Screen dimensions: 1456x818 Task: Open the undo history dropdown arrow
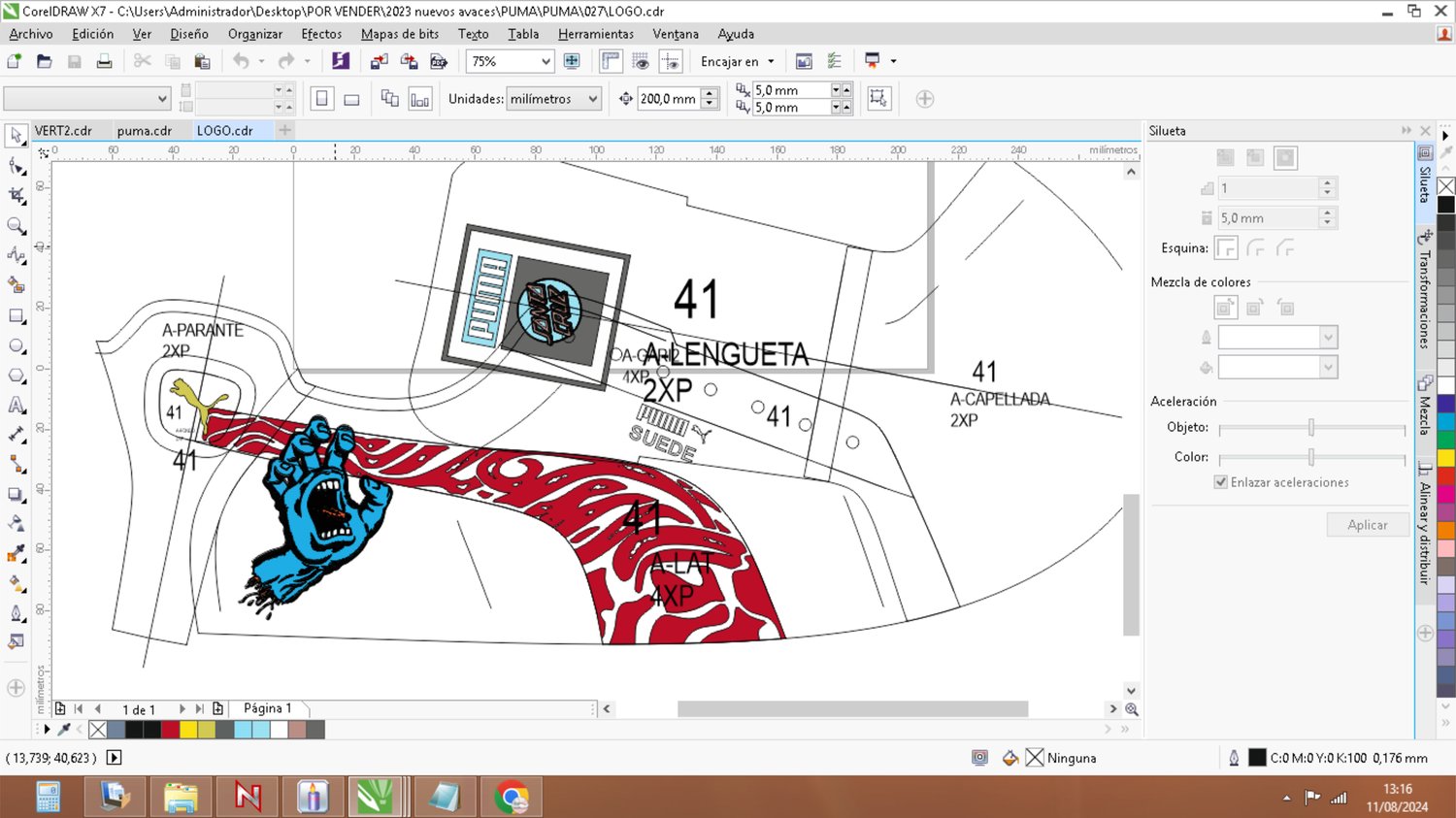click(261, 61)
